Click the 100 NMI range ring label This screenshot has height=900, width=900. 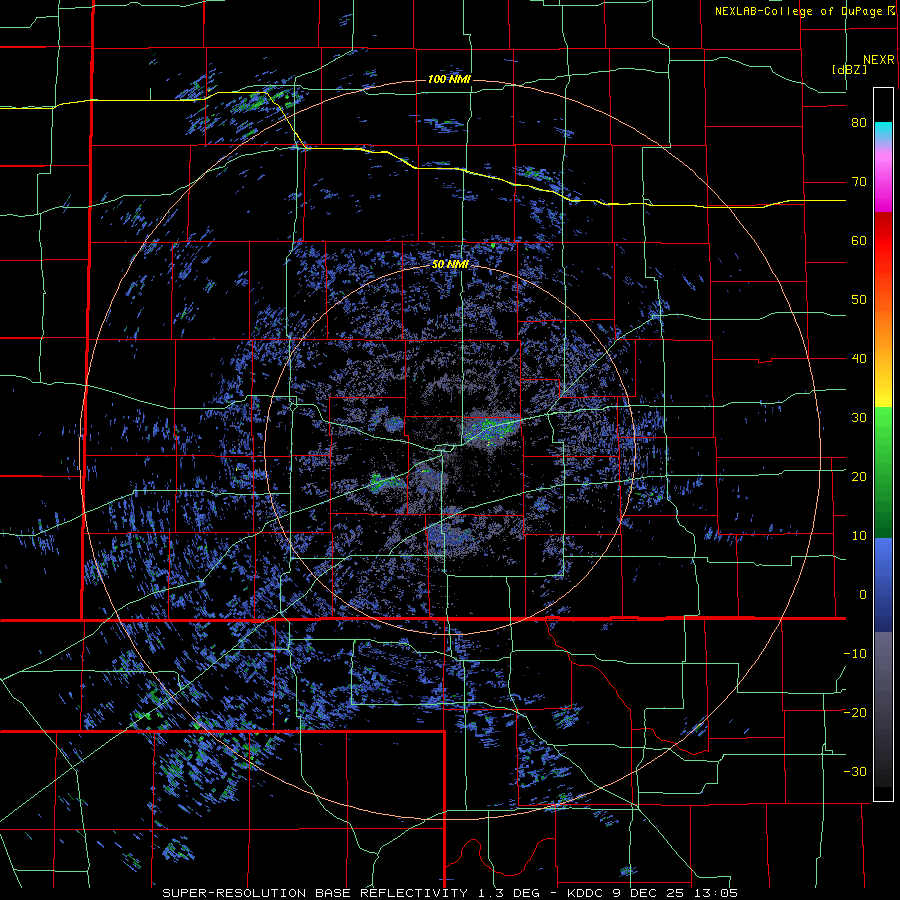coord(449,79)
